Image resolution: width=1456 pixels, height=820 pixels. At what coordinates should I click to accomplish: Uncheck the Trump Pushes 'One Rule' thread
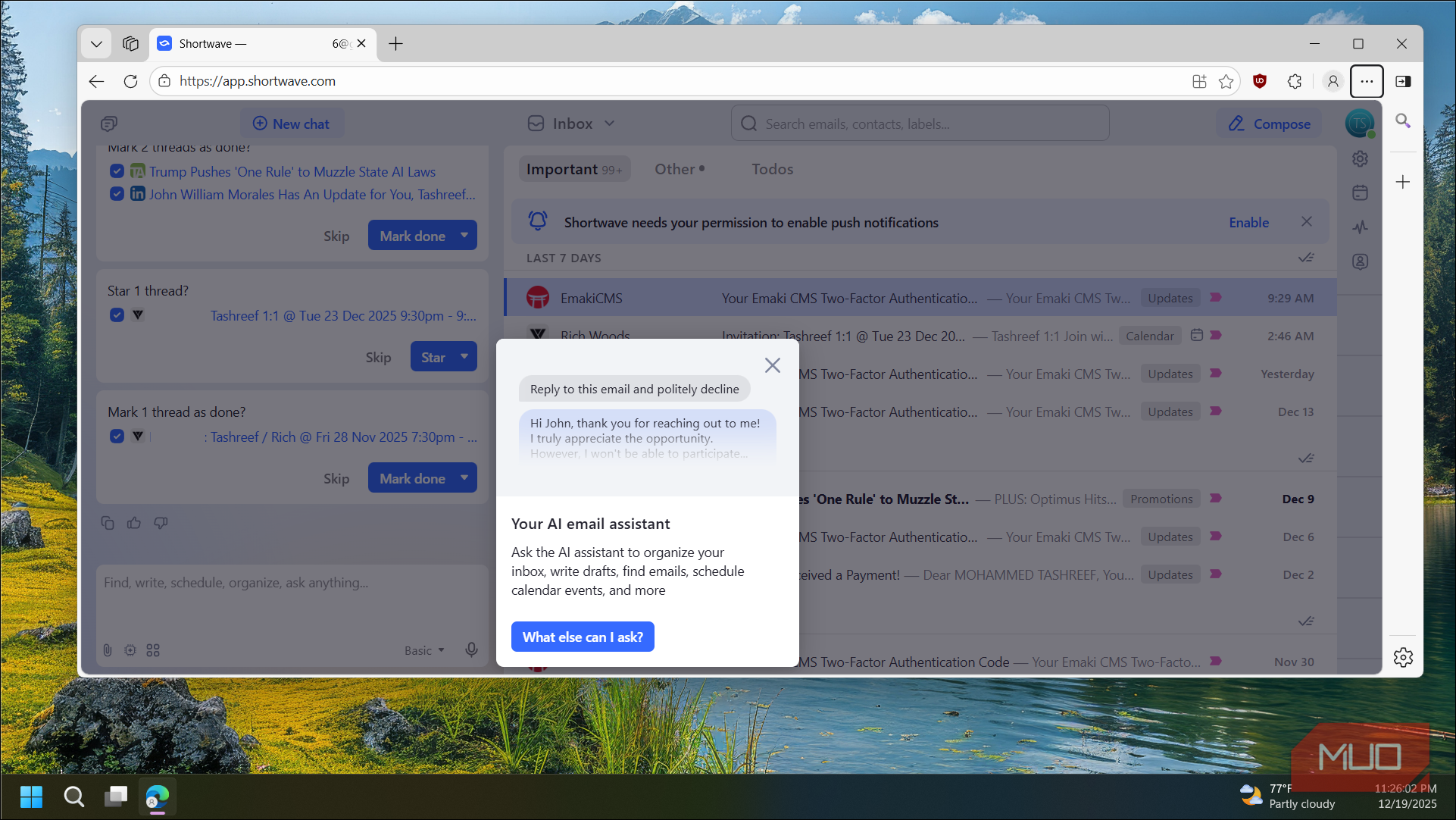pos(117,171)
